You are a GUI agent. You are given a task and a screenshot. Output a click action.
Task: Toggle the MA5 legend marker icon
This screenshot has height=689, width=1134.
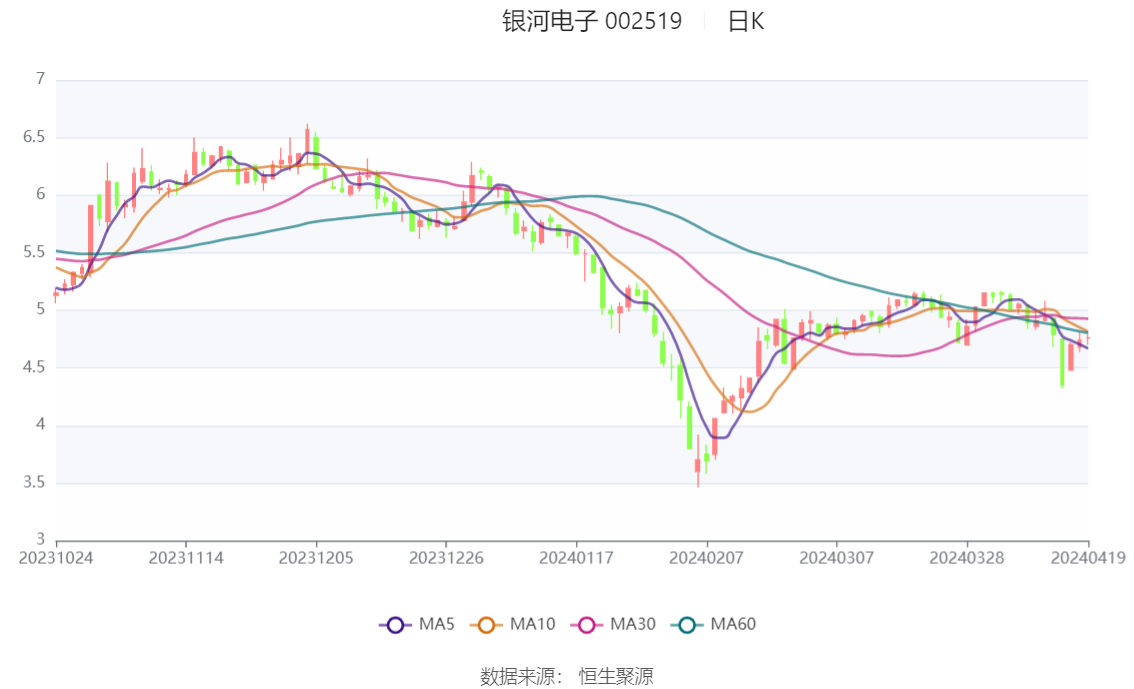(x=395, y=625)
